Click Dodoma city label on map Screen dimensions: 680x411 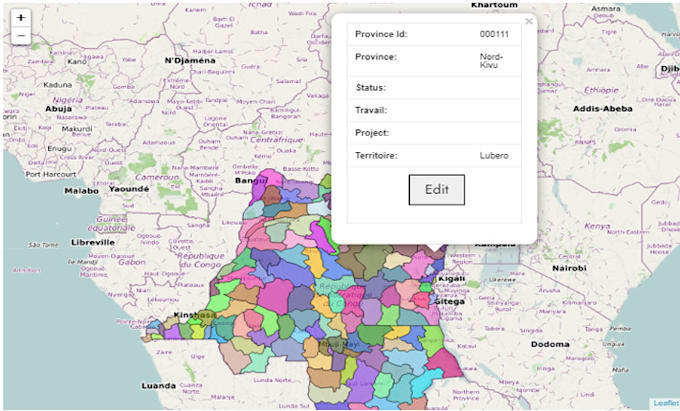tap(550, 344)
